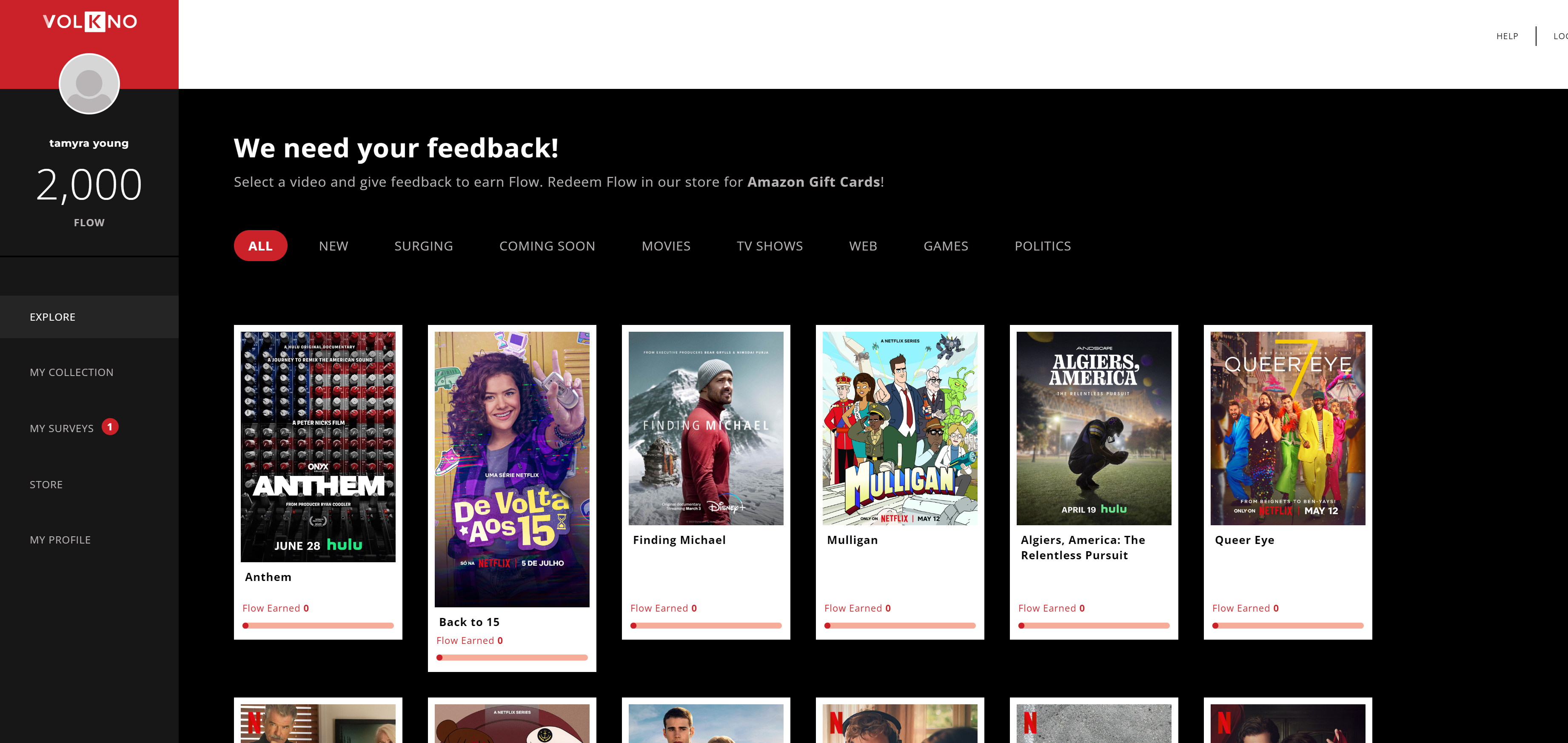Filter by COMING SOON
Image resolution: width=1568 pixels, height=743 pixels.
[547, 246]
